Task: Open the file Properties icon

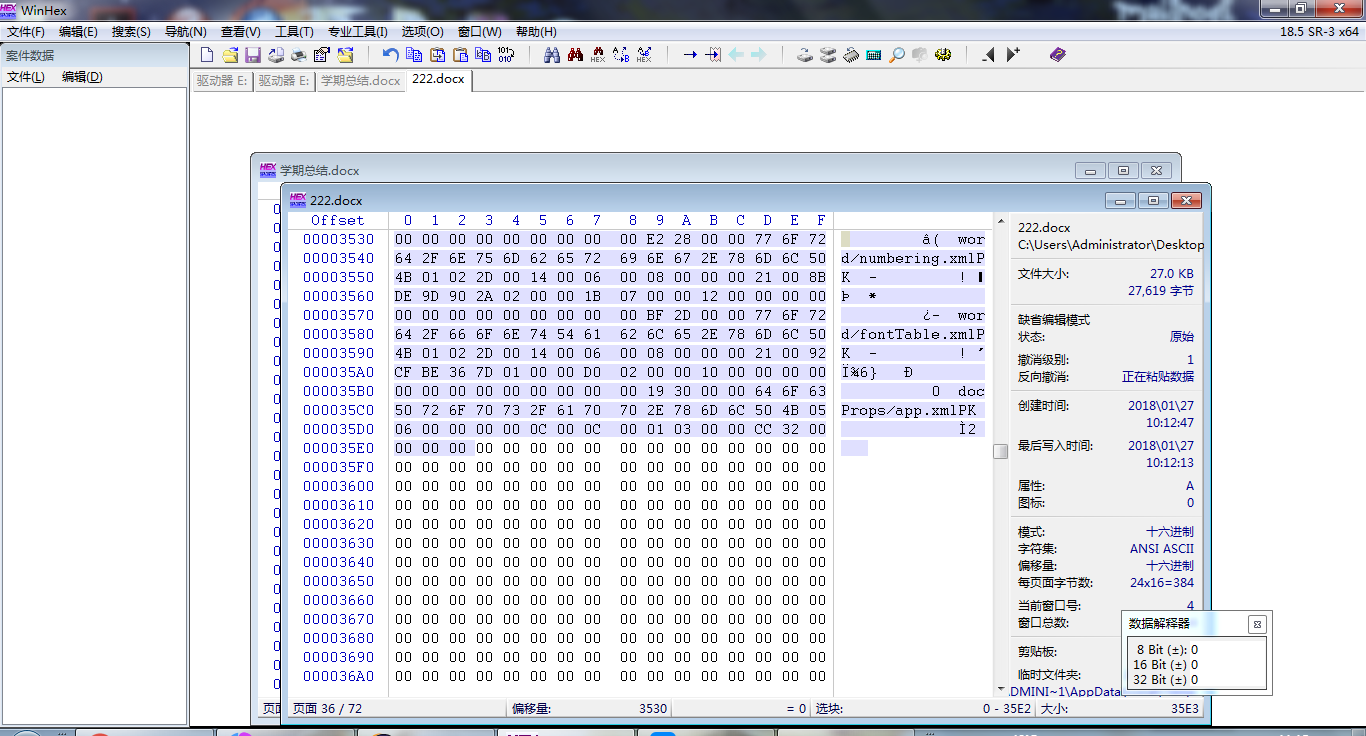Action: (x=322, y=55)
